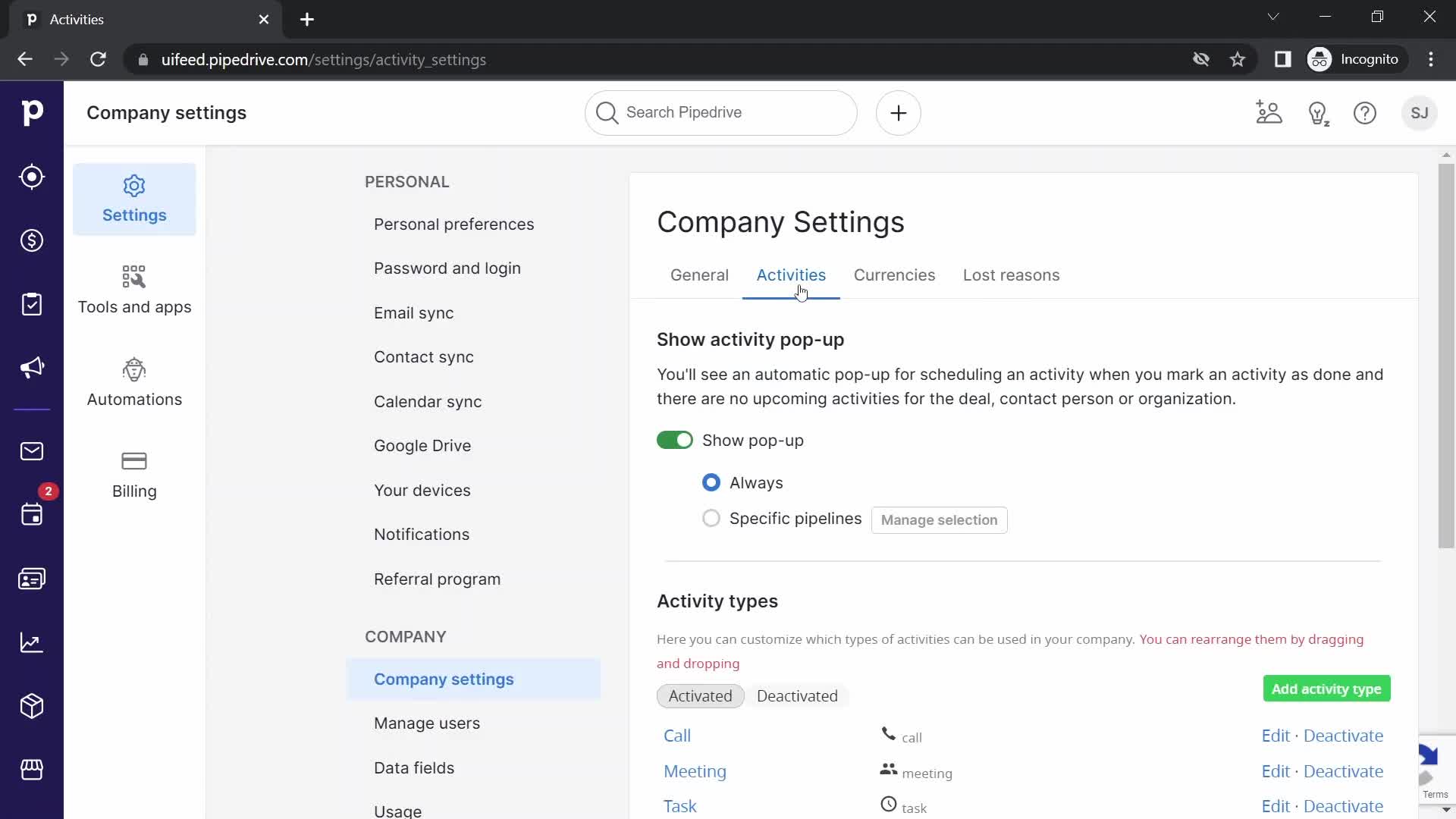The width and height of the screenshot is (1456, 819).
Task: Deactivate the Meeting activity type
Action: click(1343, 772)
